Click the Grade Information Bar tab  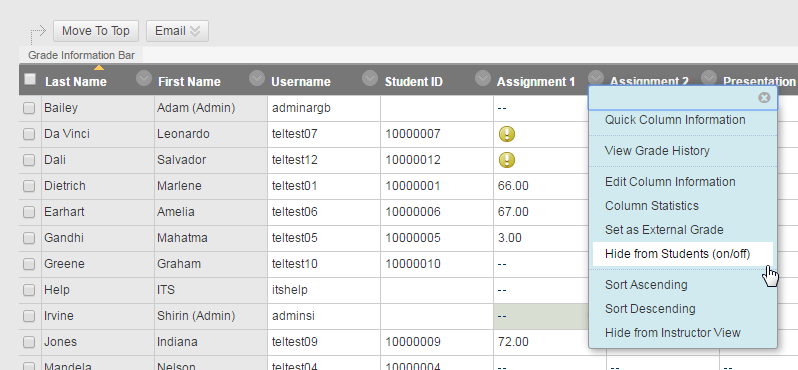pyautogui.click(x=81, y=55)
